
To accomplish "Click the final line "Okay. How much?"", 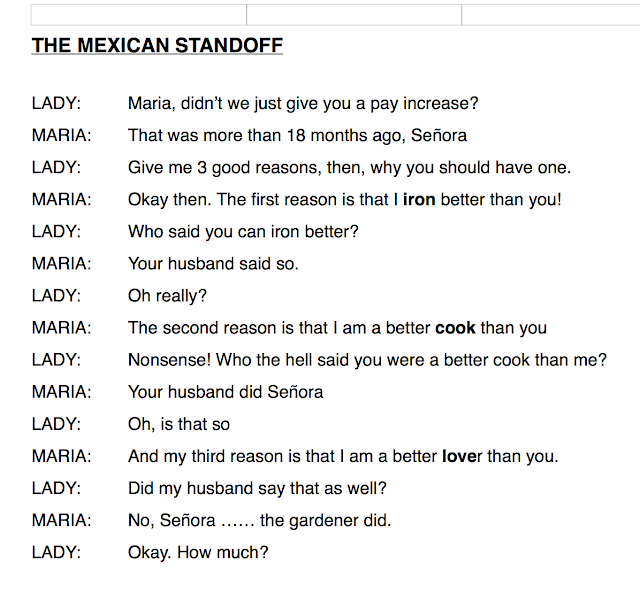I will [x=198, y=552].
